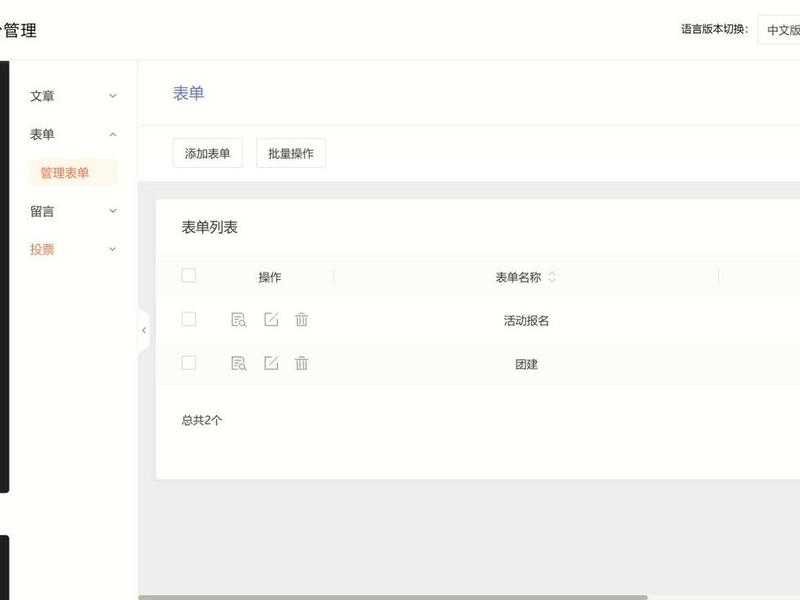Edit the 团建 form
The height and width of the screenshot is (600, 800).
click(x=271, y=363)
